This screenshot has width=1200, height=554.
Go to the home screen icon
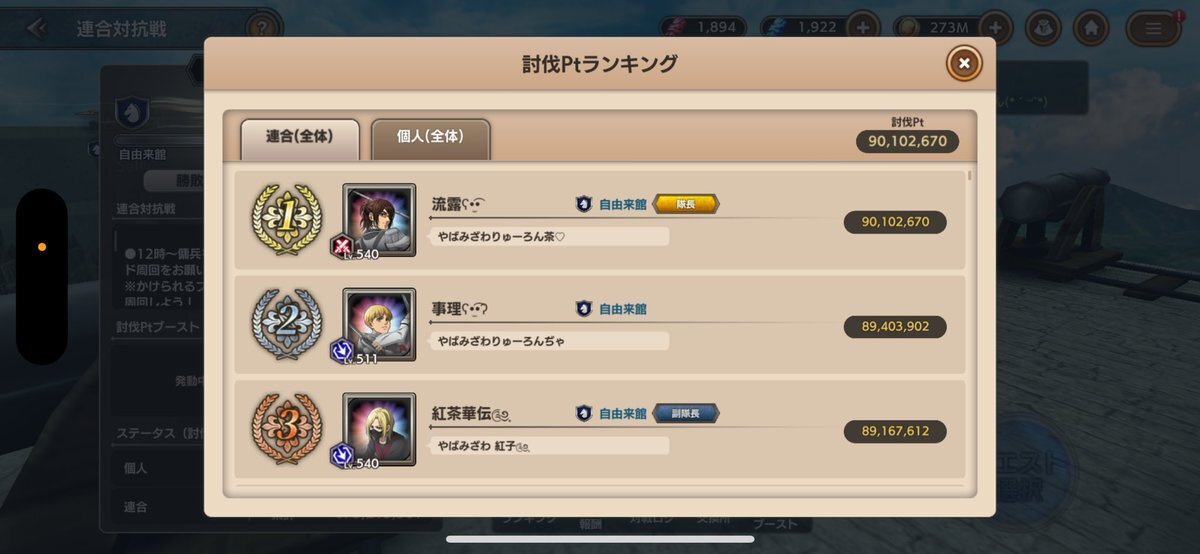click(1093, 27)
